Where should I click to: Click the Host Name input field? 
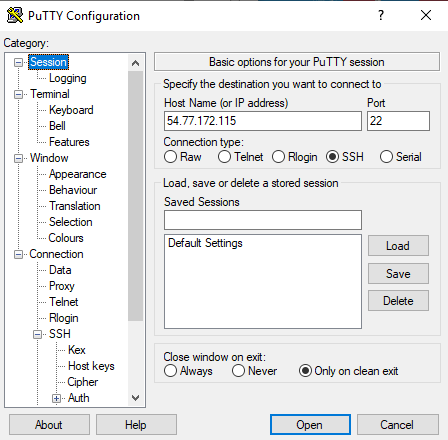point(263,121)
